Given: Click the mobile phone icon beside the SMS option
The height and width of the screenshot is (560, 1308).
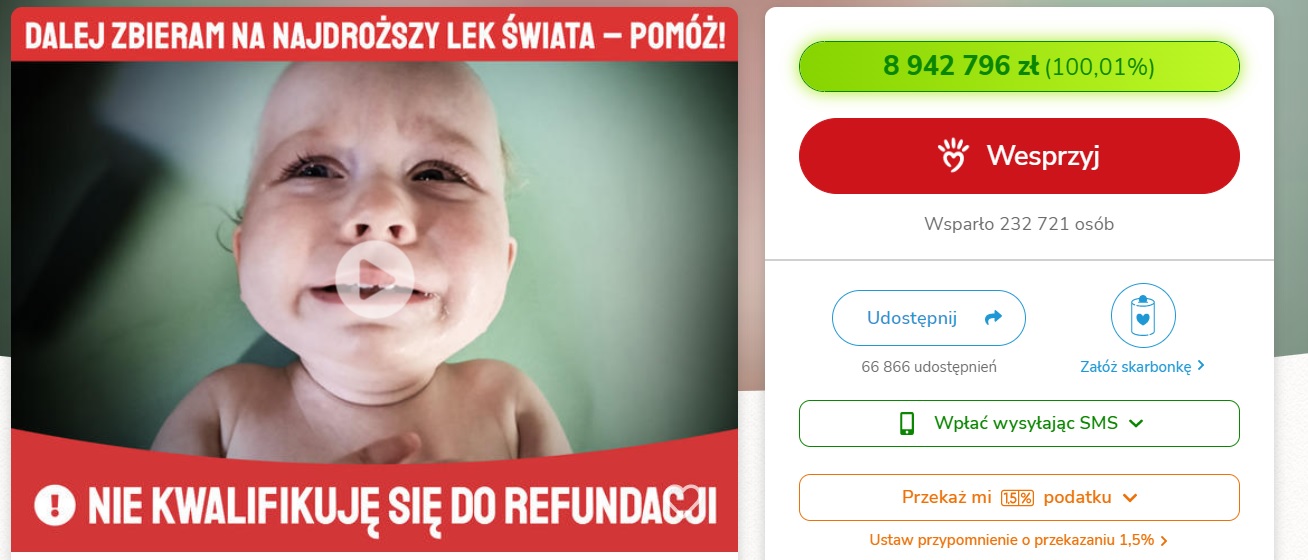Looking at the screenshot, I should [907, 423].
